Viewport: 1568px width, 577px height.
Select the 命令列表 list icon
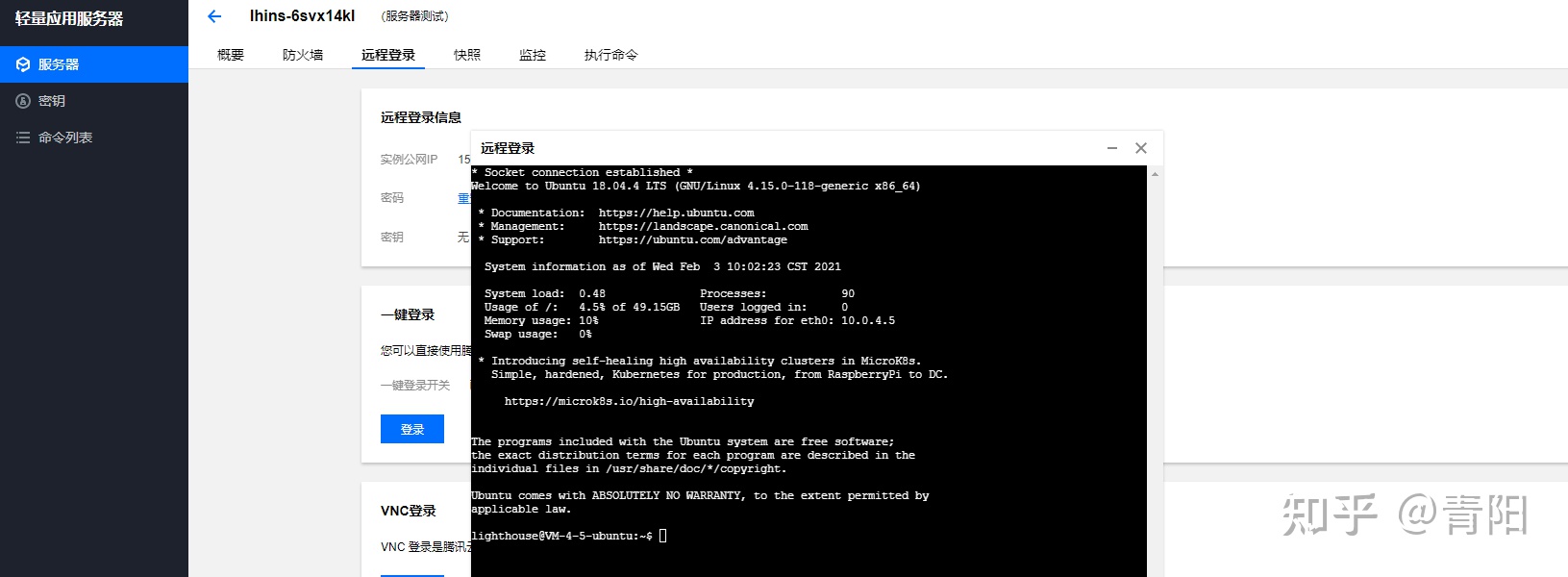[x=23, y=138]
